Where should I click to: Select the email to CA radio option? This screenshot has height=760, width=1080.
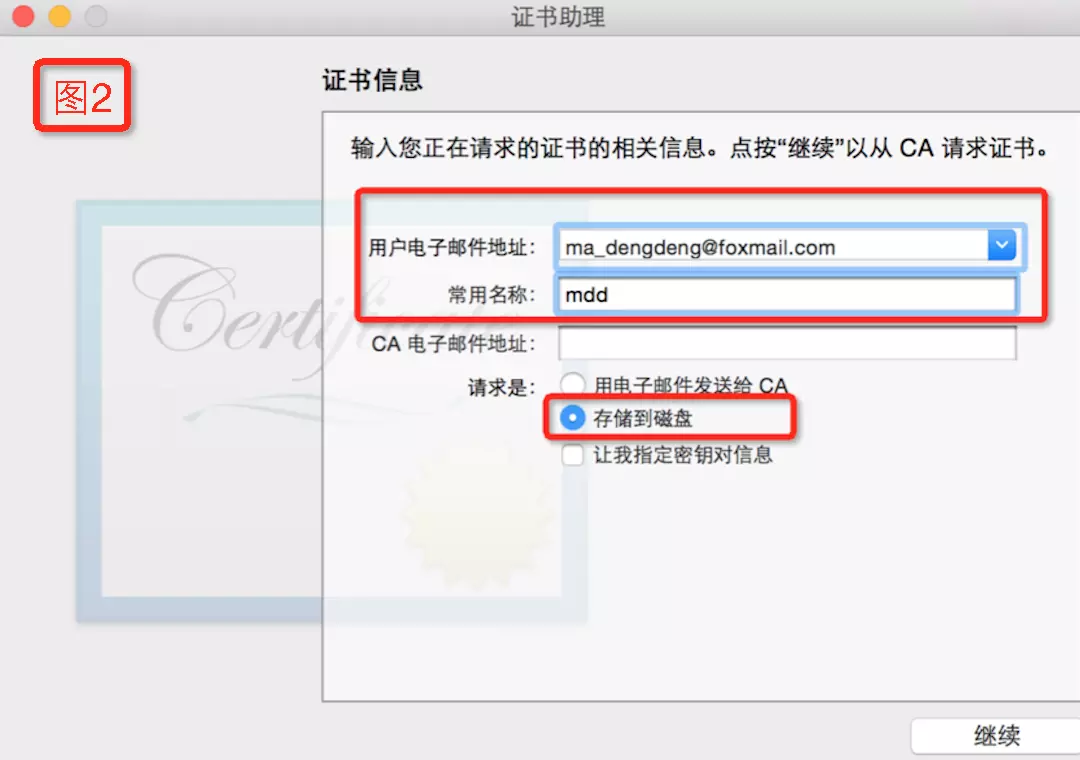572,384
